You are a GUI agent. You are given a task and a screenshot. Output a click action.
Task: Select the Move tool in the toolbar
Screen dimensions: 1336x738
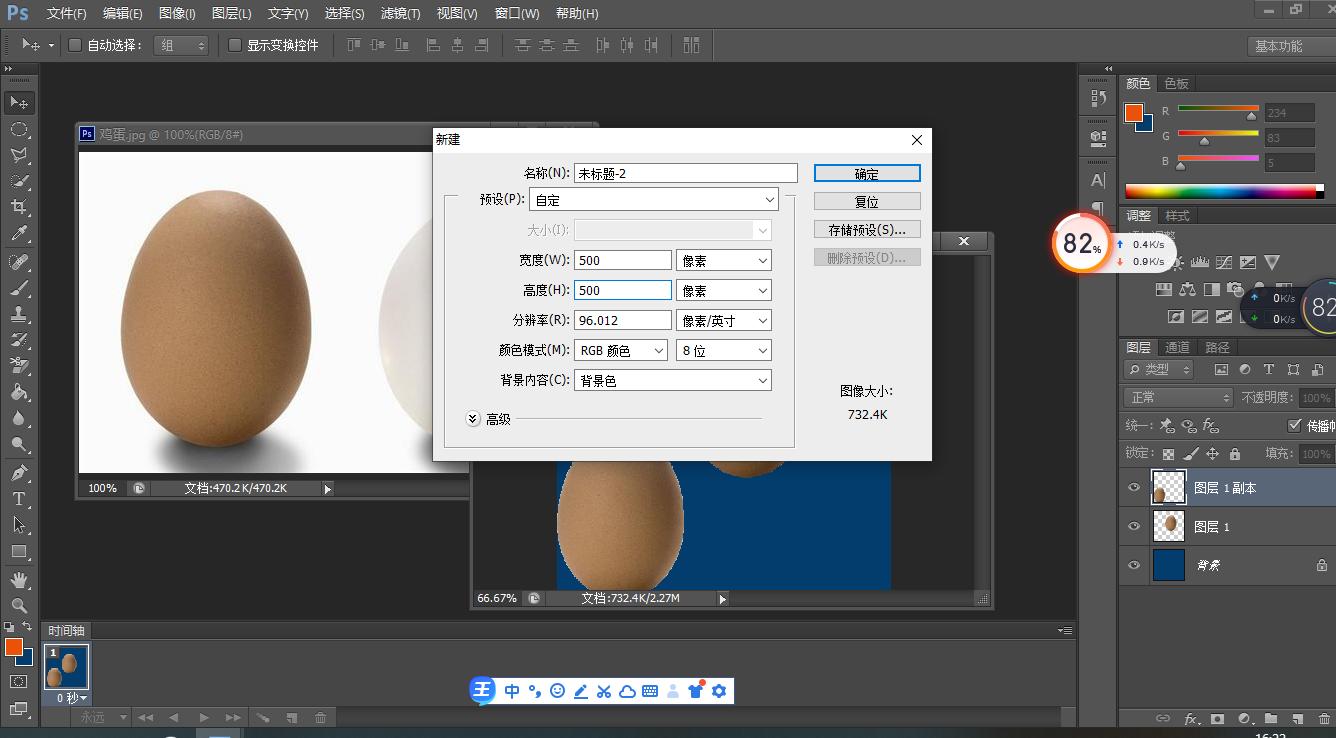click(20, 102)
